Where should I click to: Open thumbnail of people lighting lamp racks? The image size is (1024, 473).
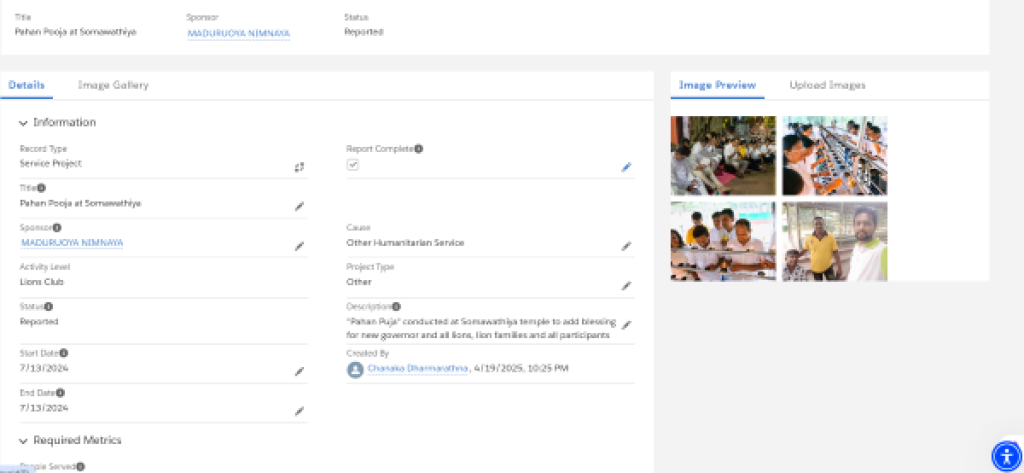835,155
